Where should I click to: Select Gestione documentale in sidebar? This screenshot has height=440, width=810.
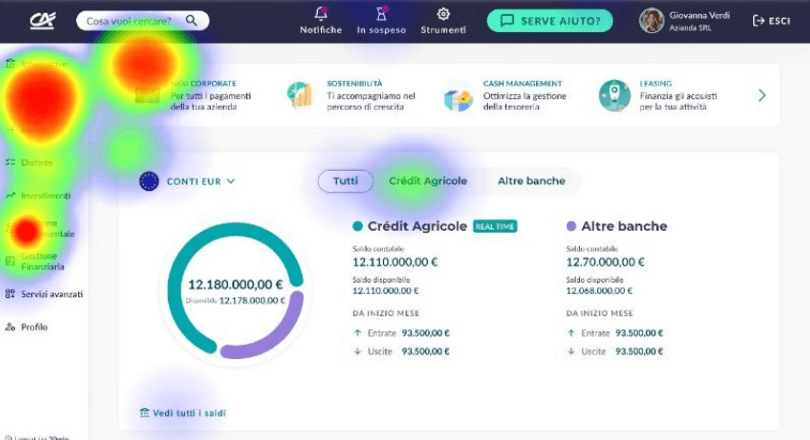(40, 228)
